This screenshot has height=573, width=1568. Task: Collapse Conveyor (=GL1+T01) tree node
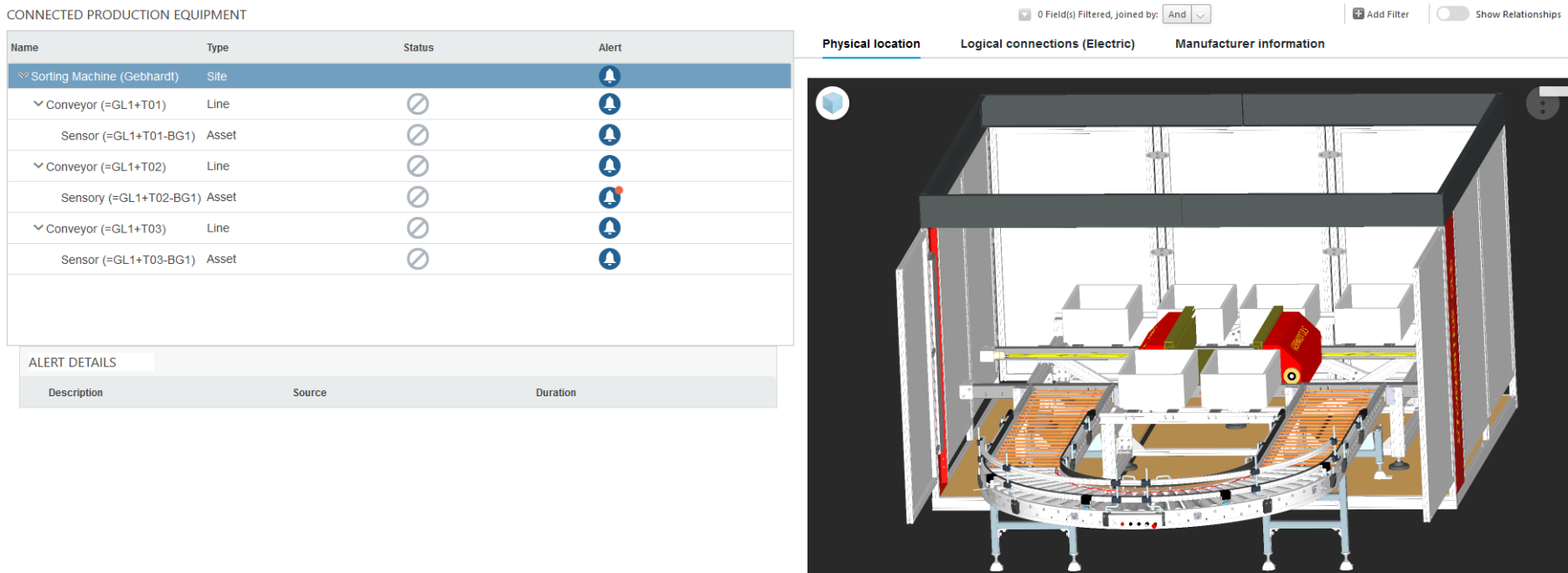tap(38, 104)
